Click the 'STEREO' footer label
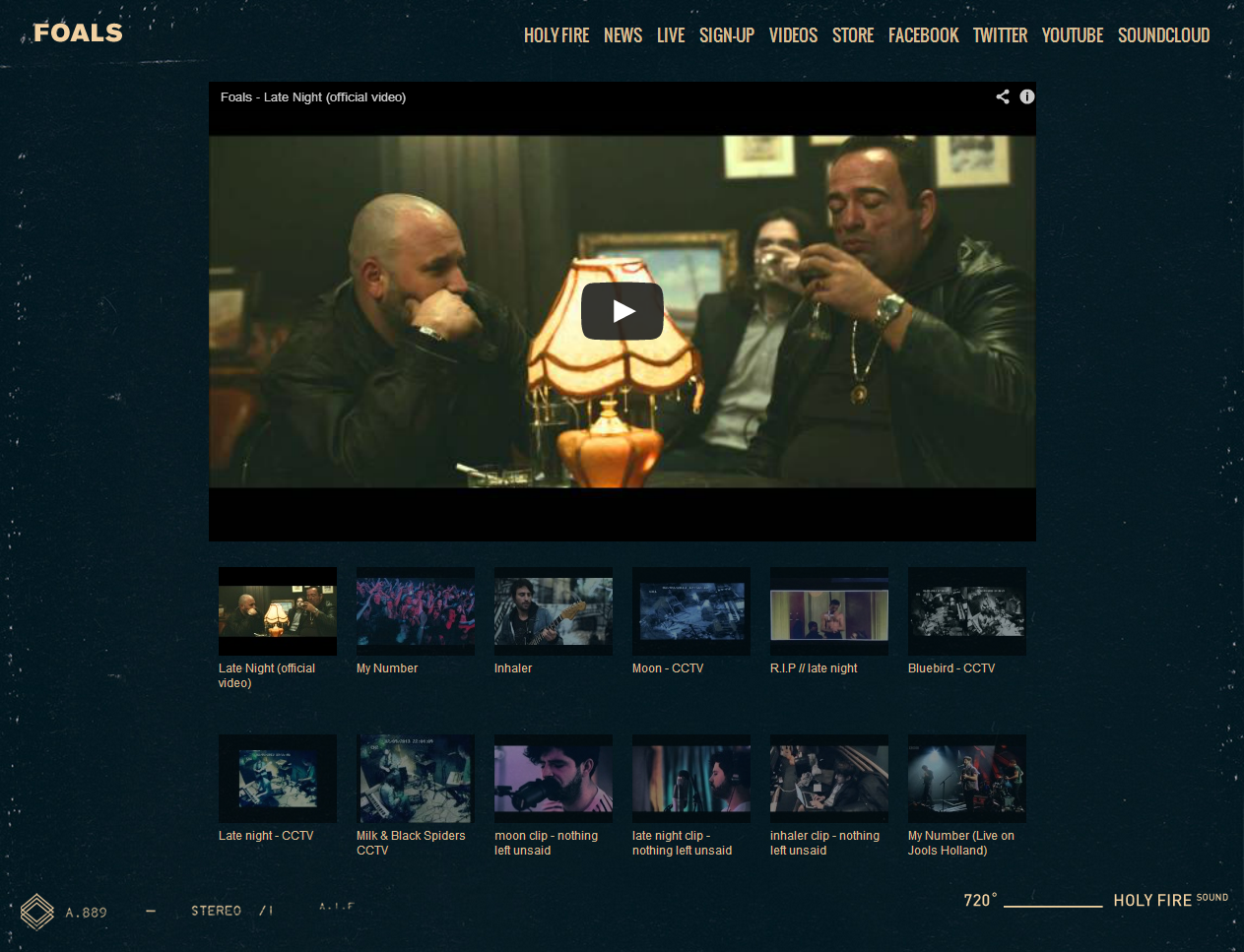Screen dimensions: 1244x952 click(x=216, y=911)
